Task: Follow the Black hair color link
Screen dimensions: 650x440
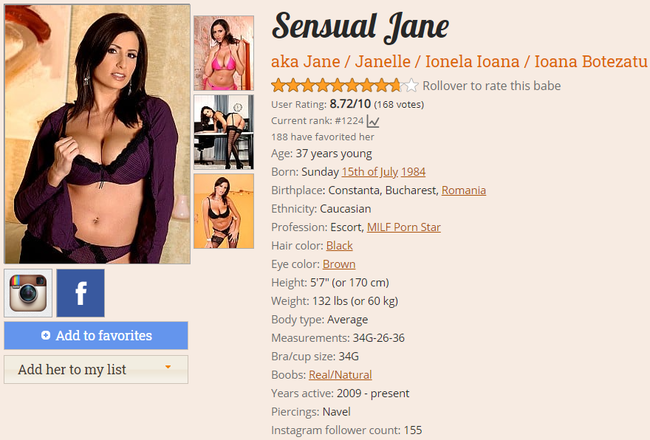Action: coord(340,246)
